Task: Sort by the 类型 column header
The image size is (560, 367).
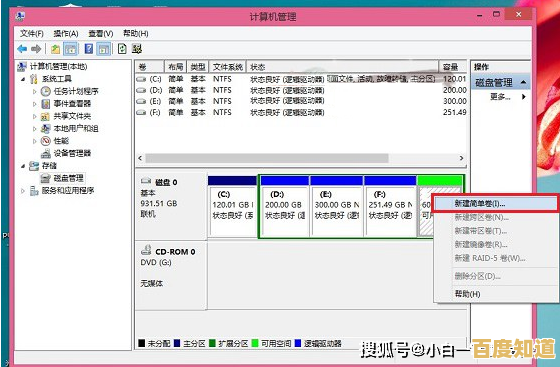Action: (198, 67)
